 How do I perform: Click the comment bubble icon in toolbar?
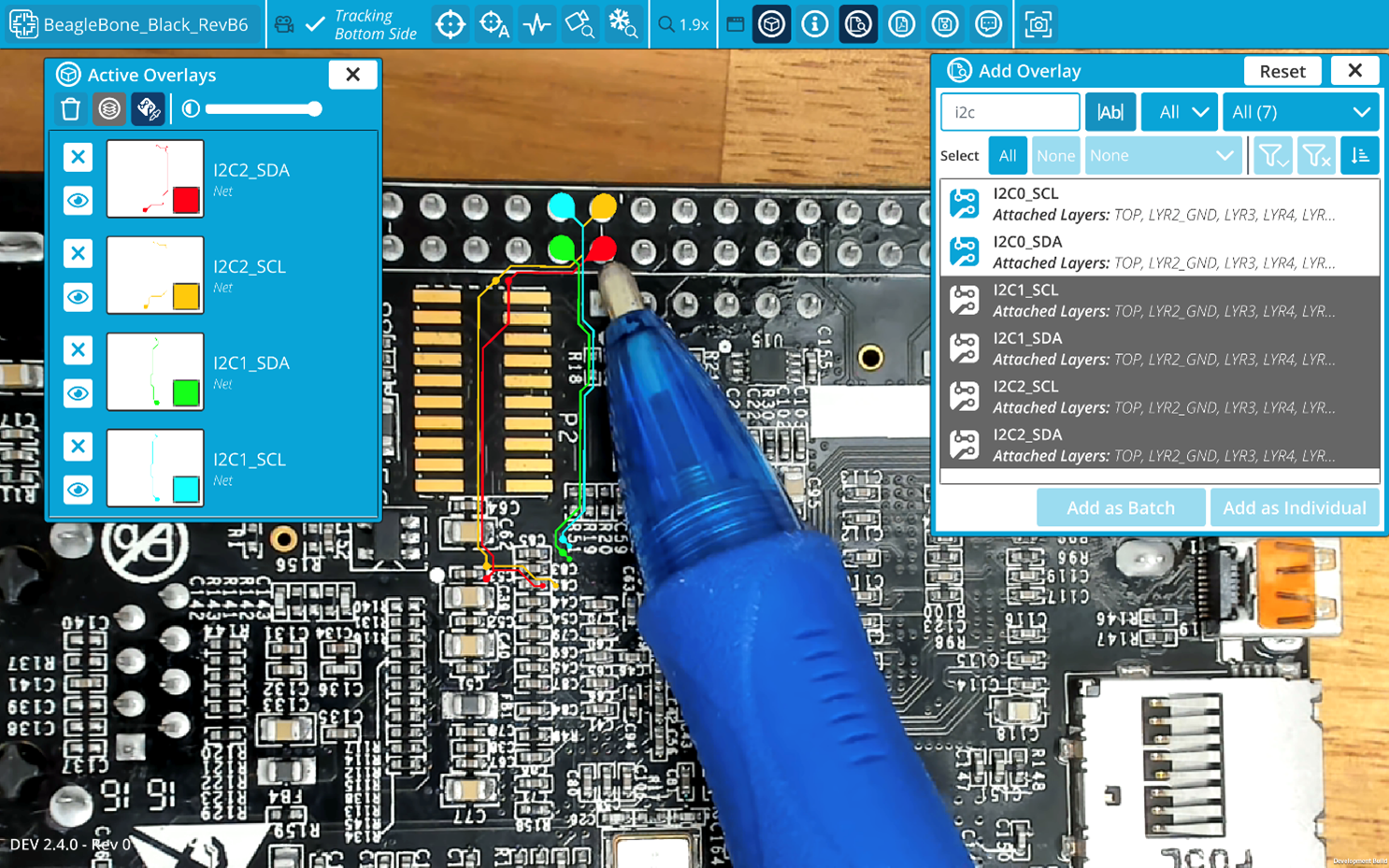click(x=988, y=24)
